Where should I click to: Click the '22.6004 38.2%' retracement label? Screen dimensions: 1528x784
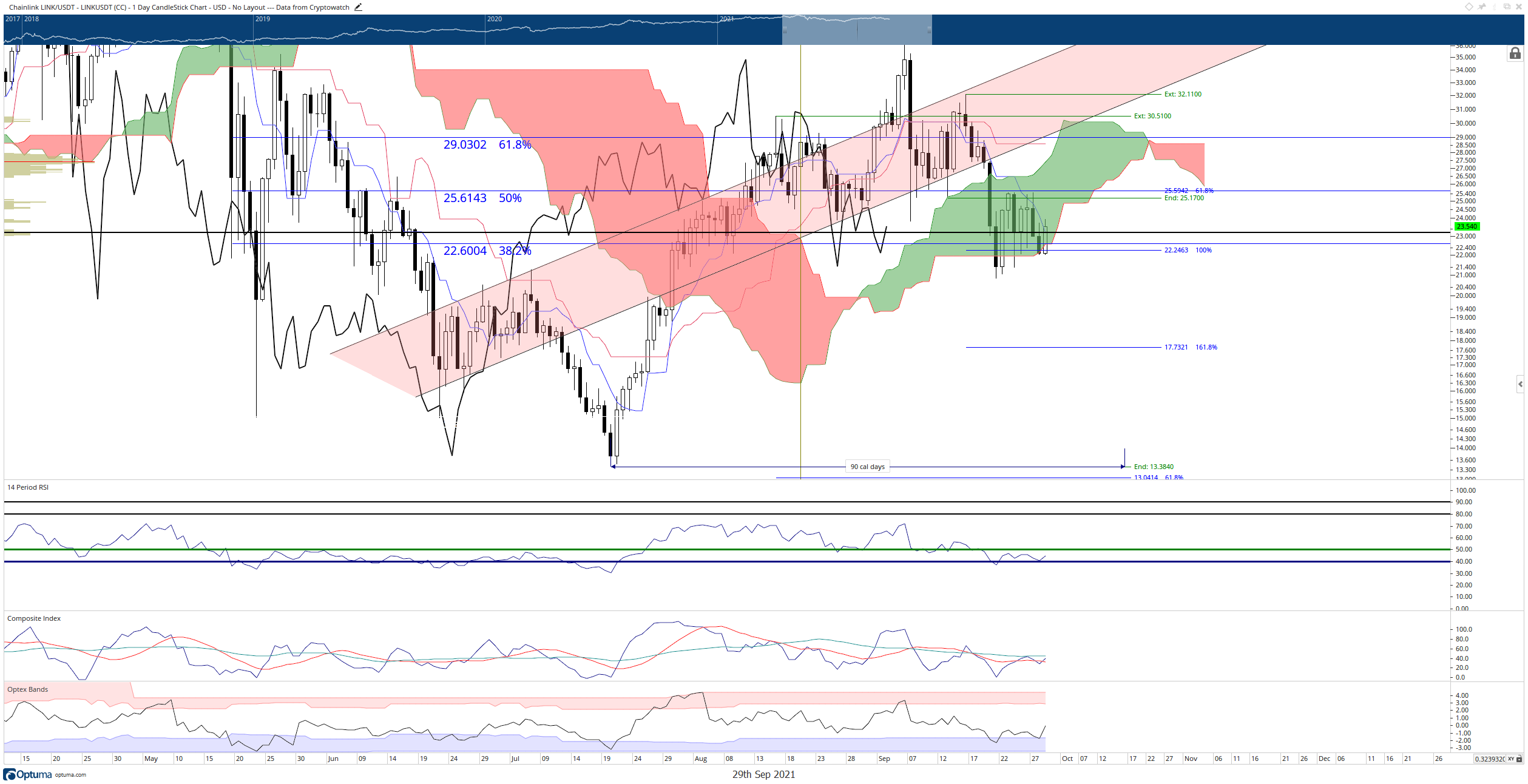coord(487,251)
